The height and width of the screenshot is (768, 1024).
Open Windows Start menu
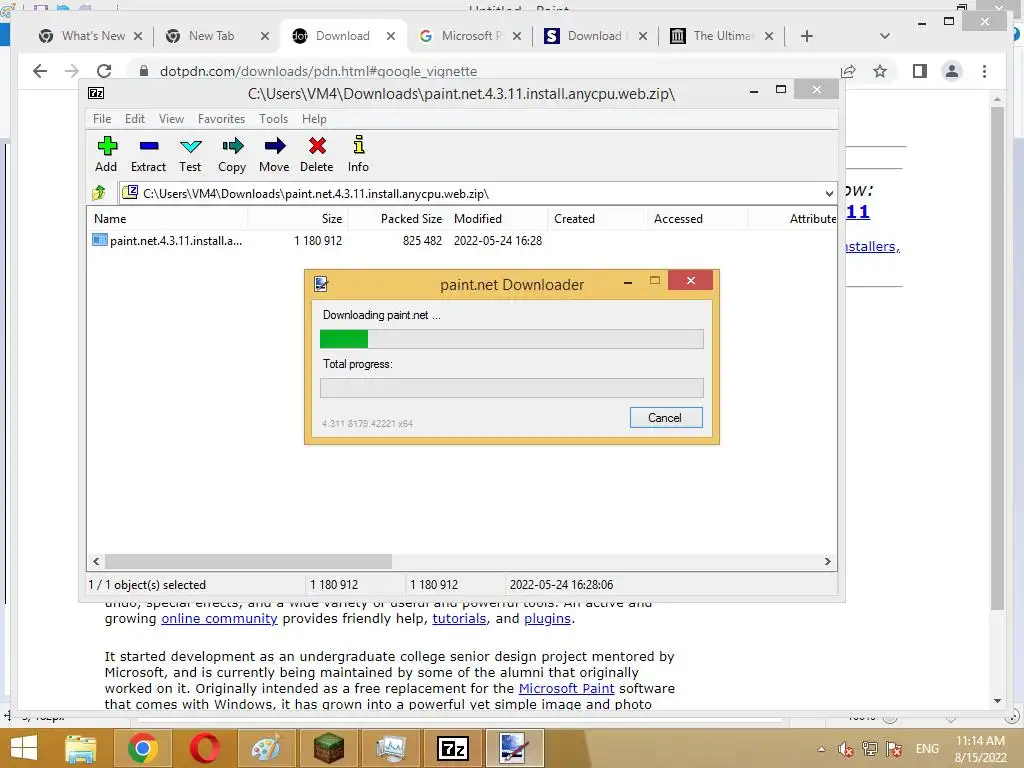tap(24, 748)
